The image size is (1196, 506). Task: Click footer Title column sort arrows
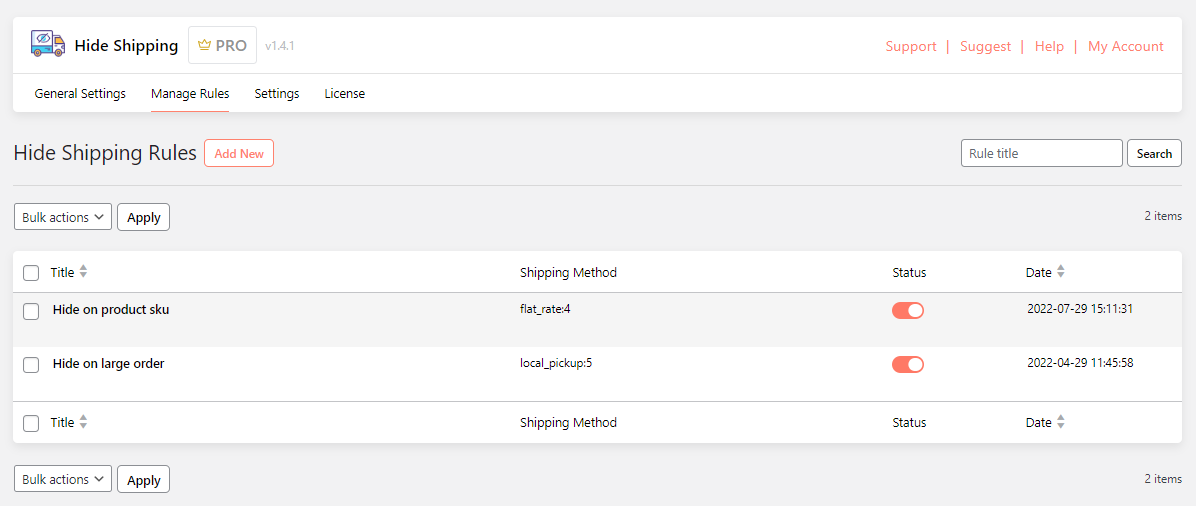[x=83, y=423]
